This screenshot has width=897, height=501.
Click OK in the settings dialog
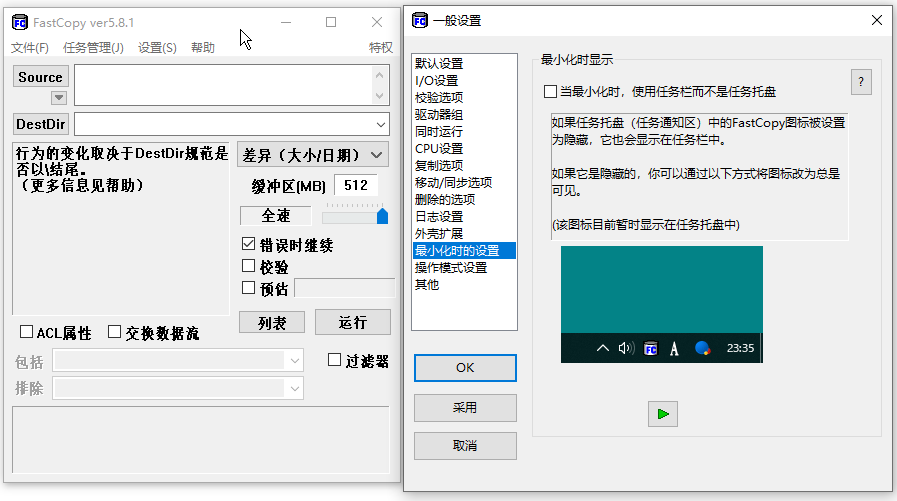465,368
